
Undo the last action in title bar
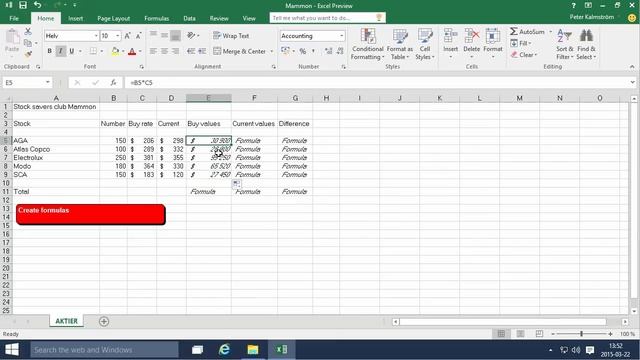pyautogui.click(x=38, y=5)
